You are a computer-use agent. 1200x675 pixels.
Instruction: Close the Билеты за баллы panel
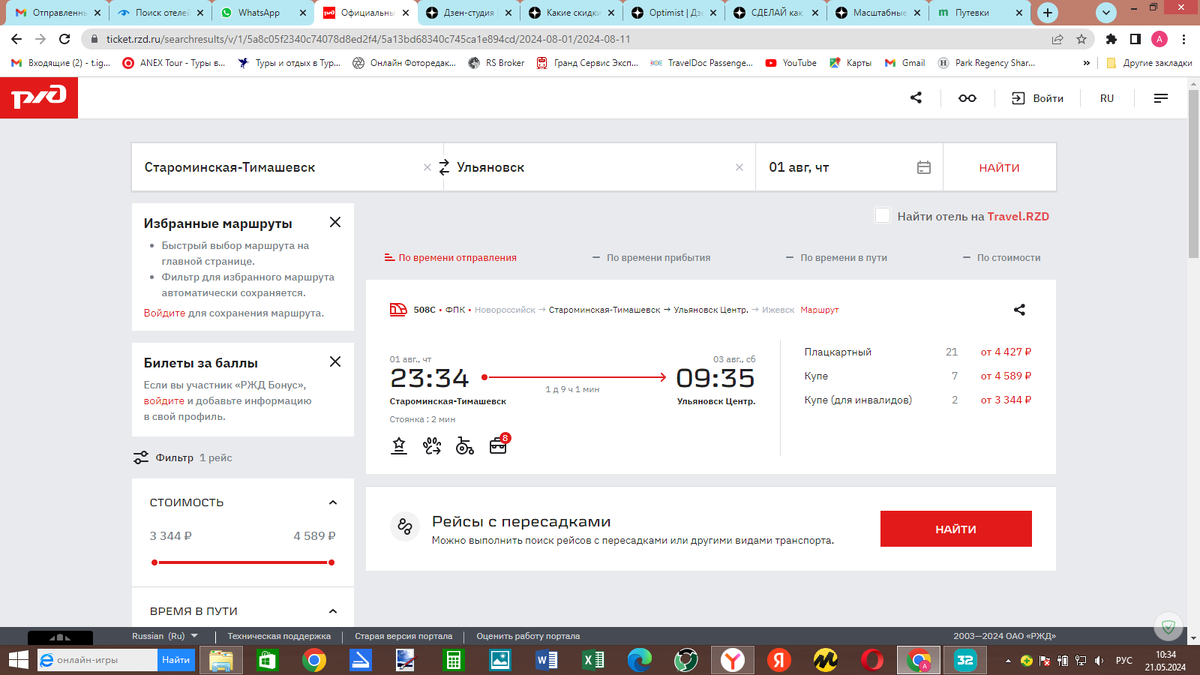click(335, 361)
